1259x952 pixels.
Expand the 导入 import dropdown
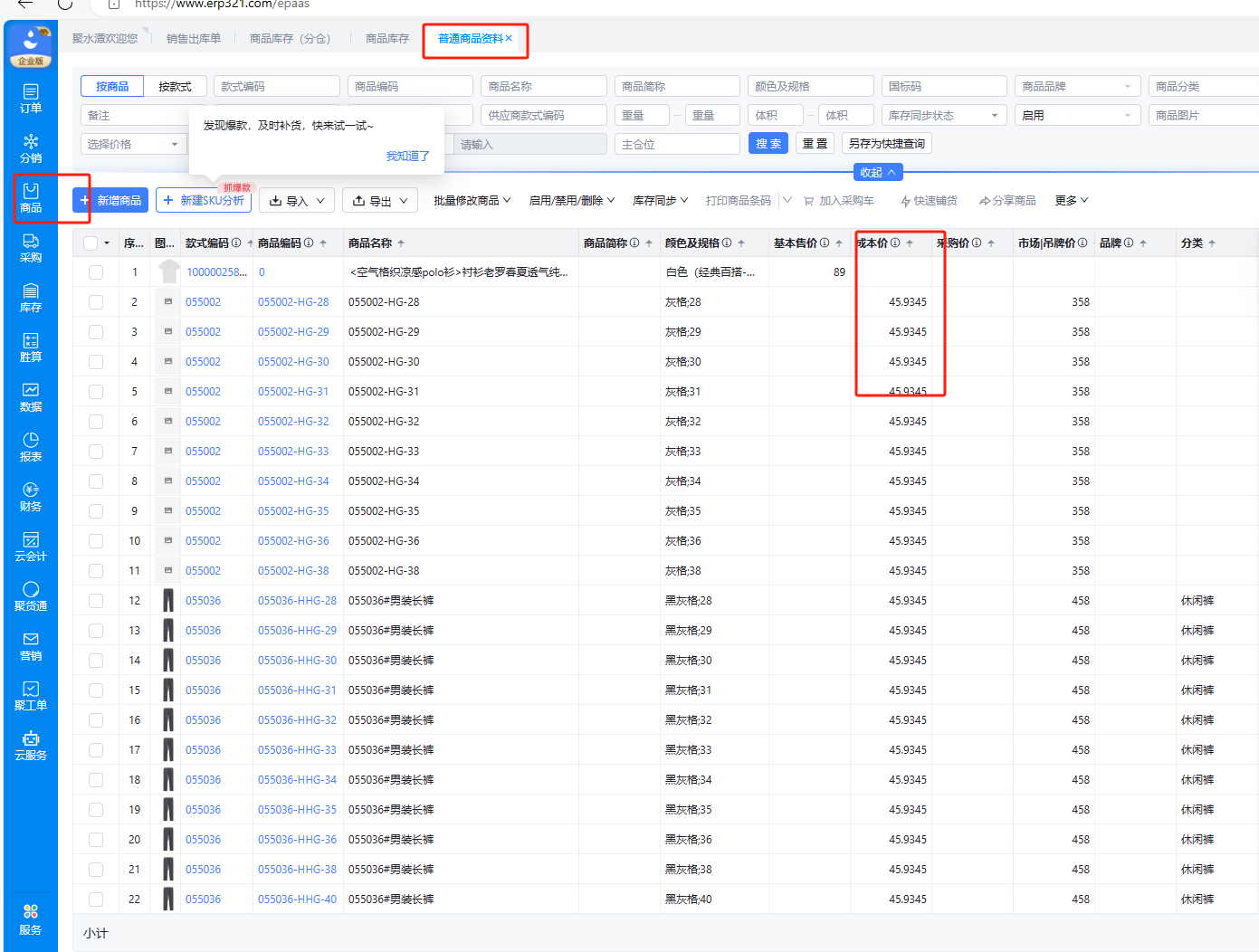(297, 201)
